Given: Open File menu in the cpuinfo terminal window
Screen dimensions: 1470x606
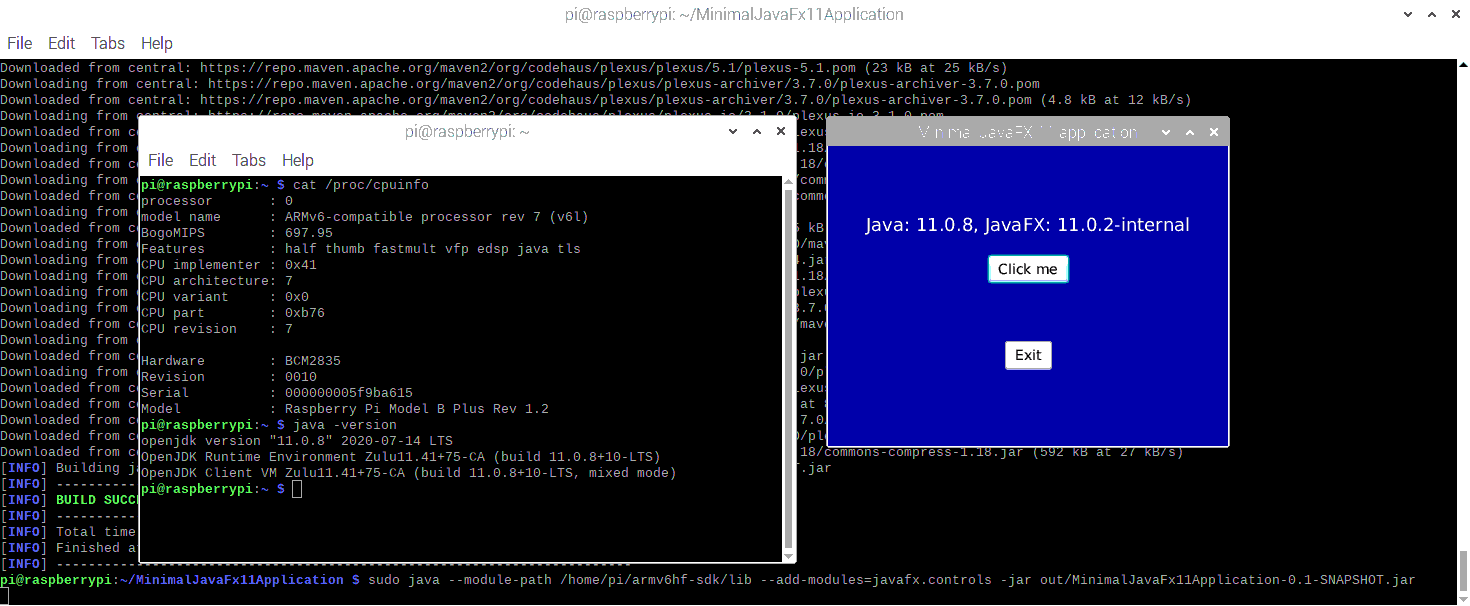Looking at the screenshot, I should tap(161, 160).
